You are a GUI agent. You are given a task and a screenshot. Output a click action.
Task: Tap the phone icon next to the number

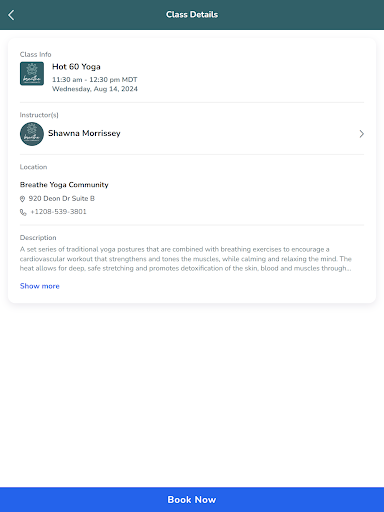tap(23, 212)
